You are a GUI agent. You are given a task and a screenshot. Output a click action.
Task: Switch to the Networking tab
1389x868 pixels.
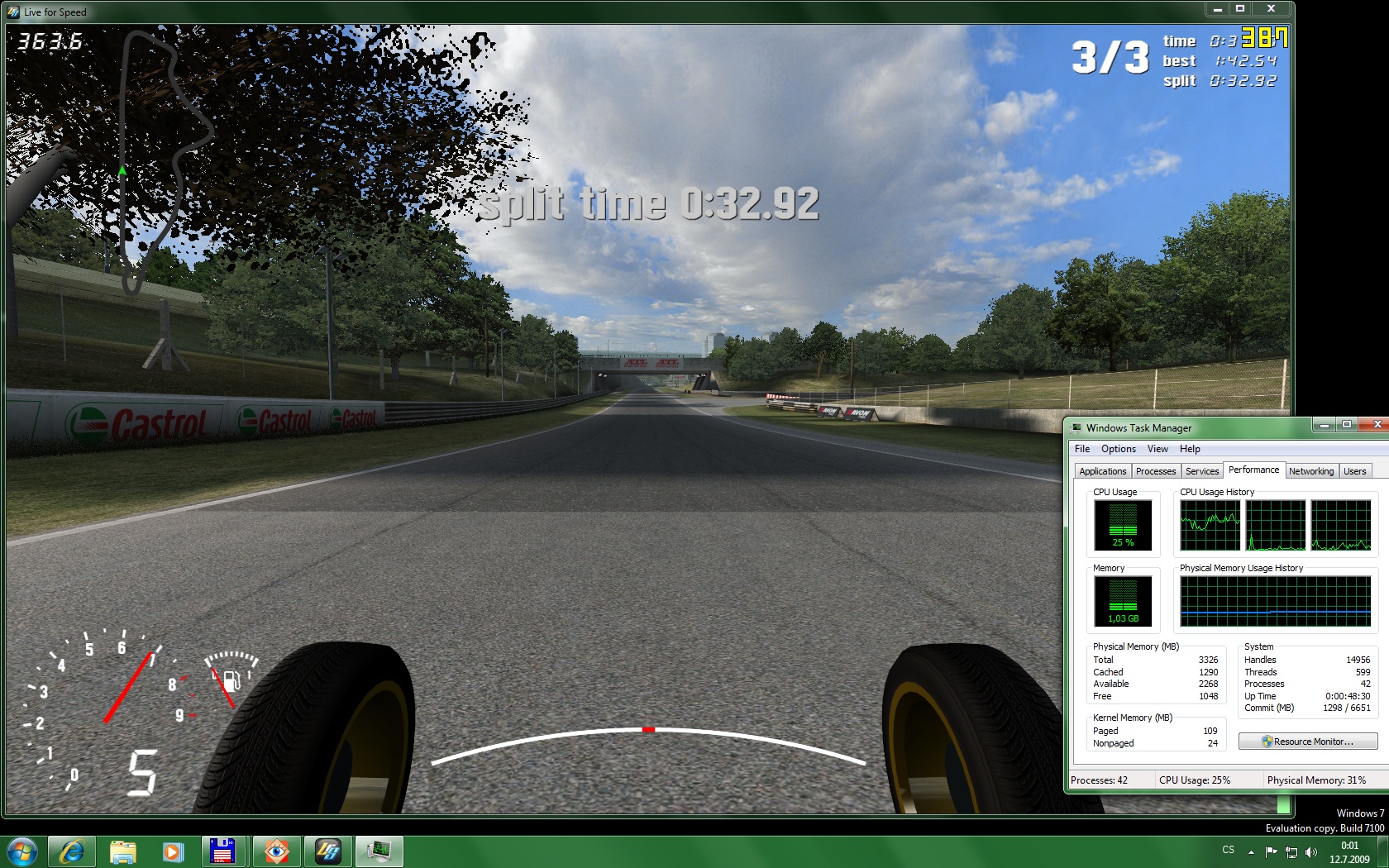coord(1311,471)
